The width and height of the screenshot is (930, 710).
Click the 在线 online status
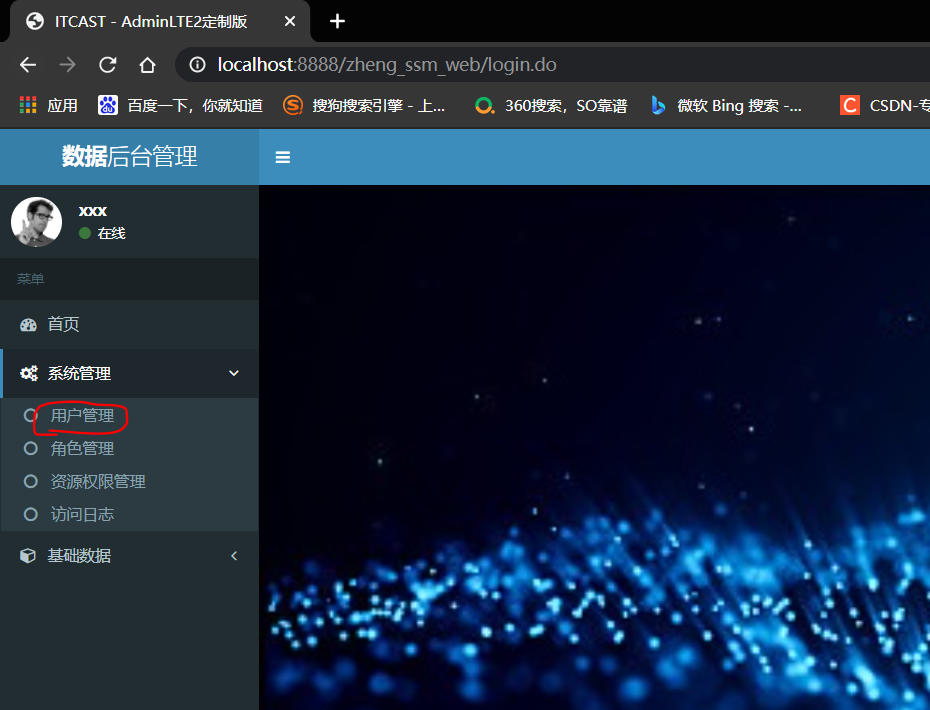[x=102, y=233]
